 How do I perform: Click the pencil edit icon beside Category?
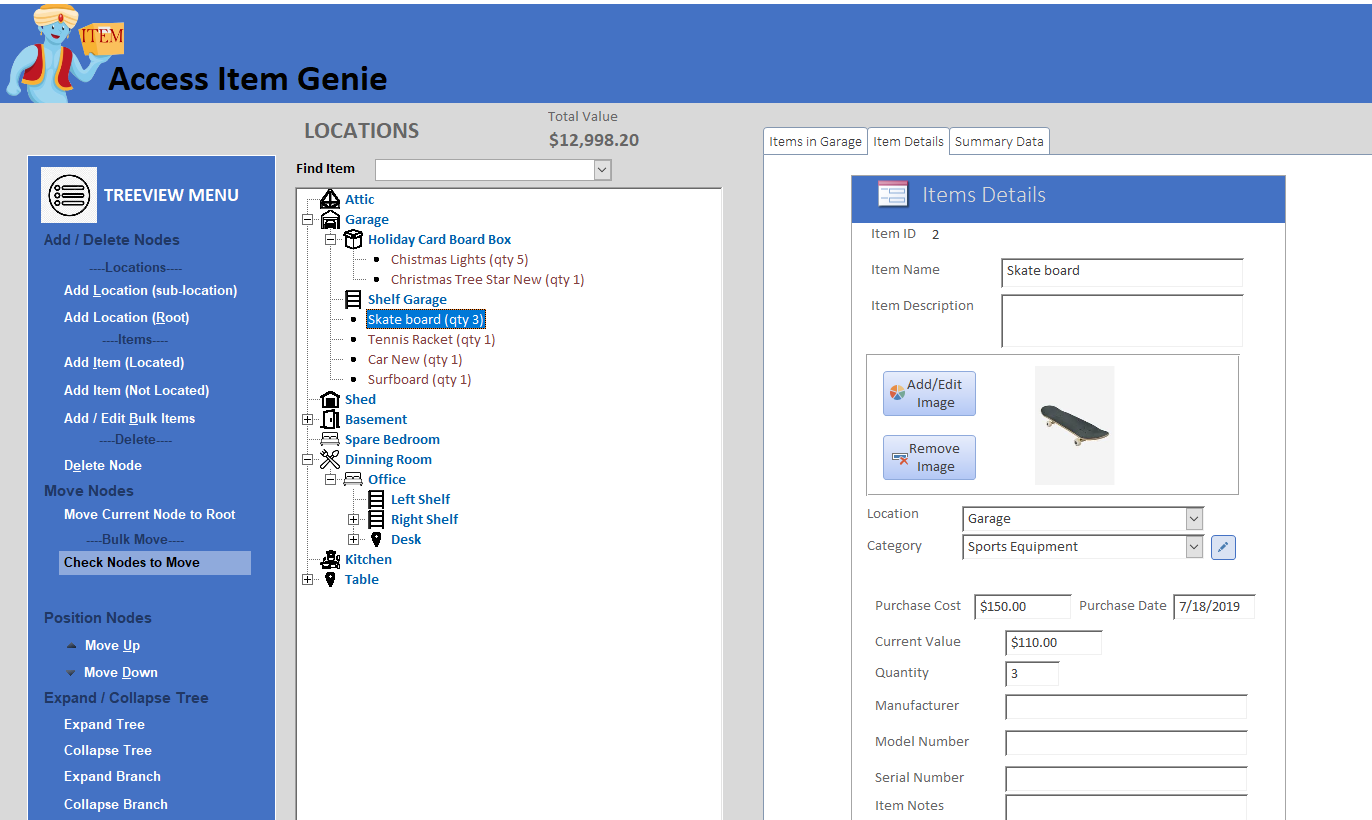click(1223, 547)
